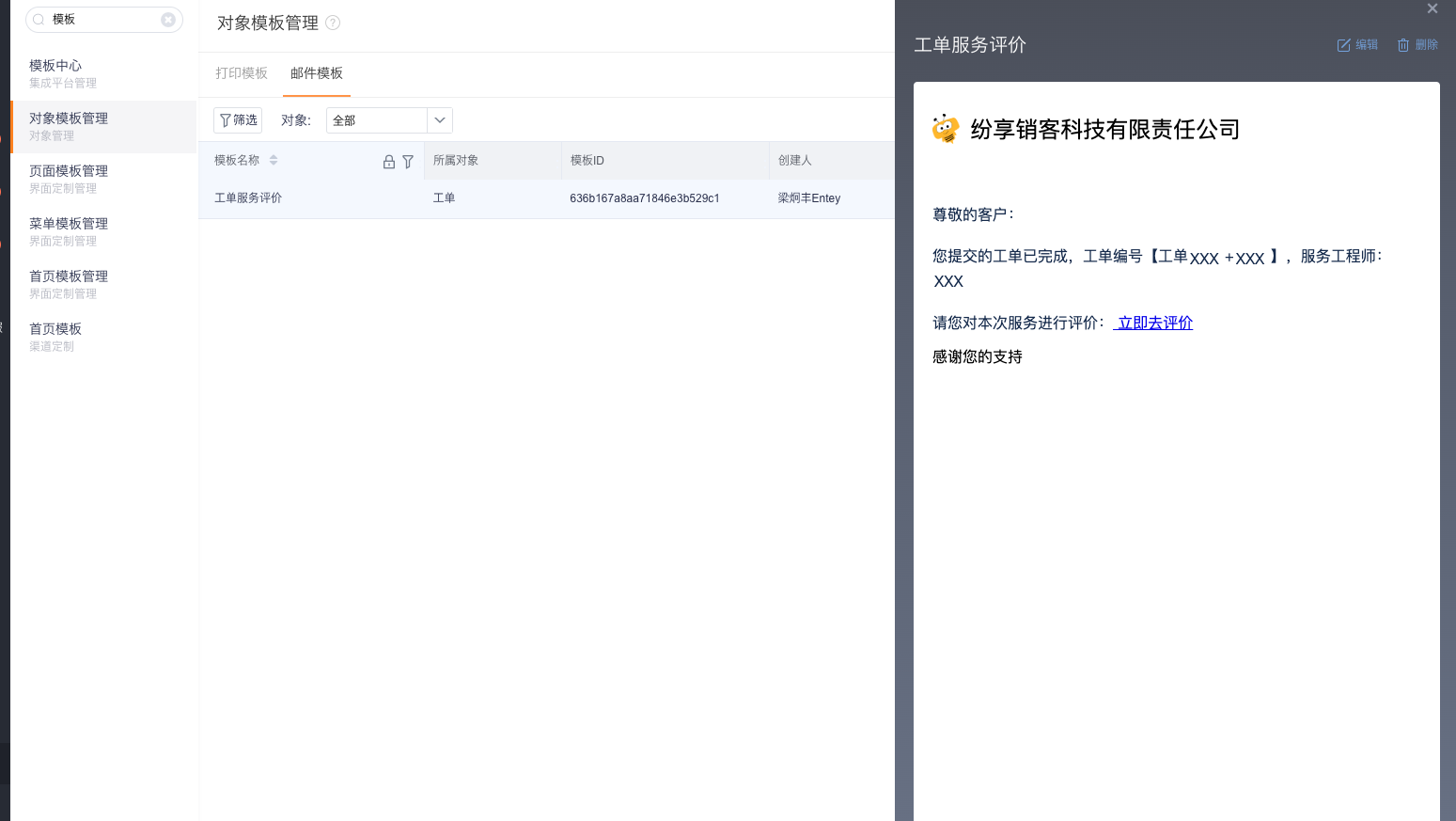Switch to the 打印模板 tab
Viewport: 1456px width, 821px height.
point(242,73)
